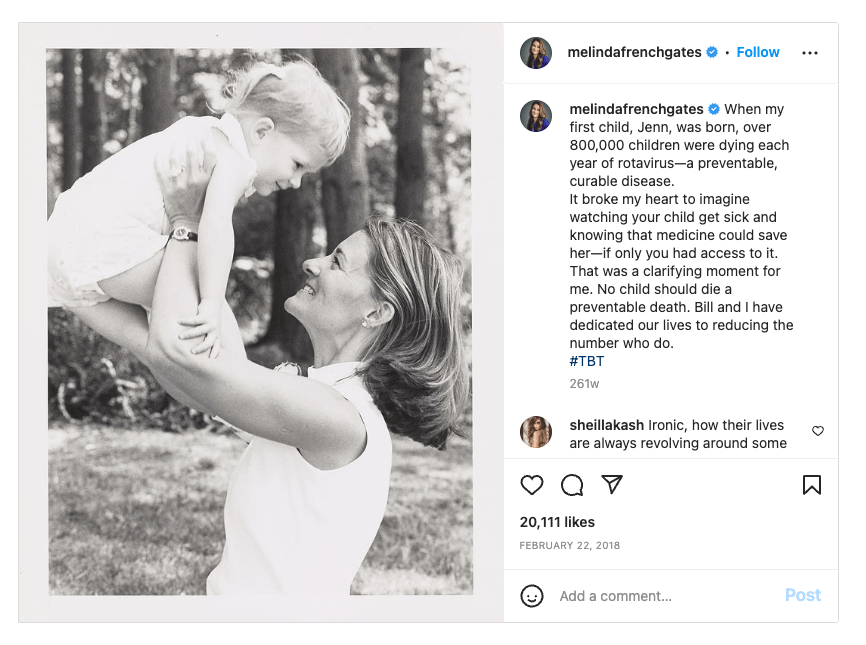Click the caption author avatar
The image size is (866, 645).
click(536, 116)
